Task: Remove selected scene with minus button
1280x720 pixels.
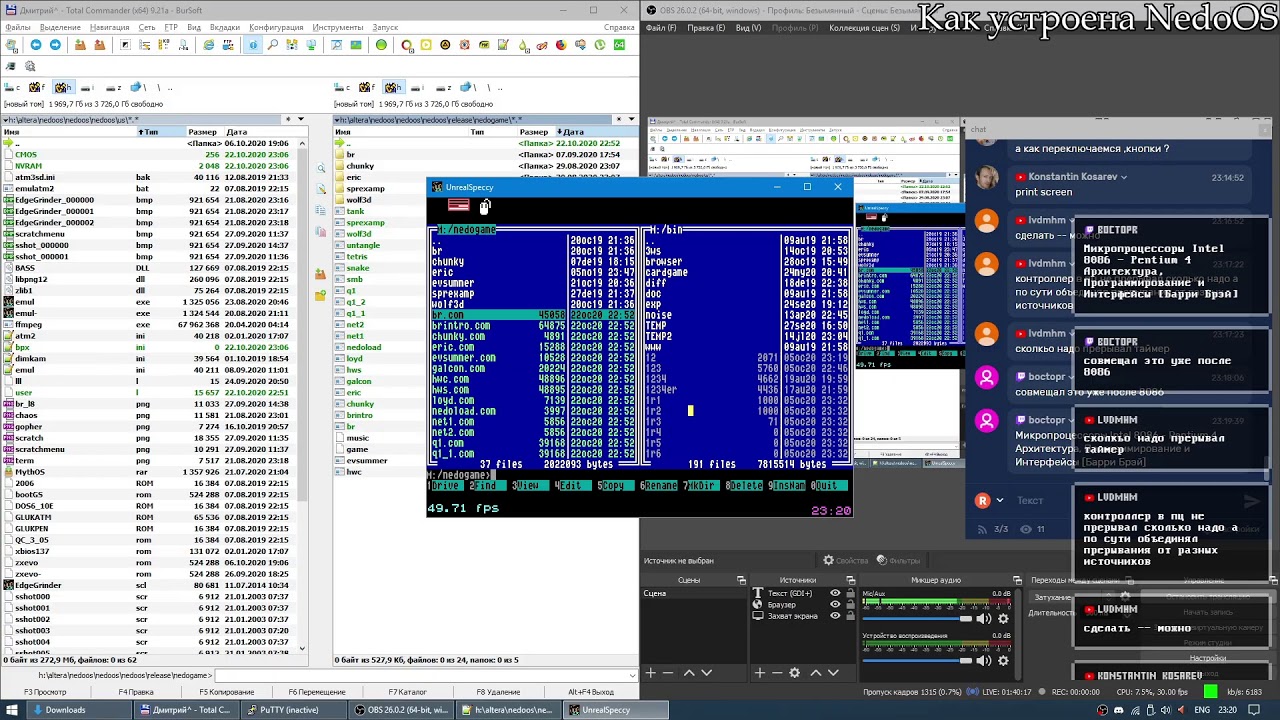Action: [668, 673]
